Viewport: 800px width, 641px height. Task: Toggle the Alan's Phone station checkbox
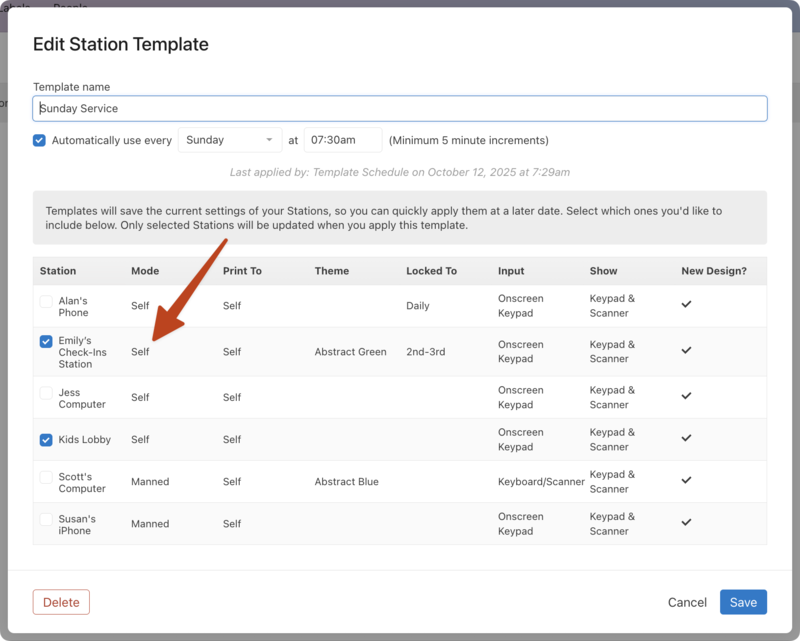point(46,301)
